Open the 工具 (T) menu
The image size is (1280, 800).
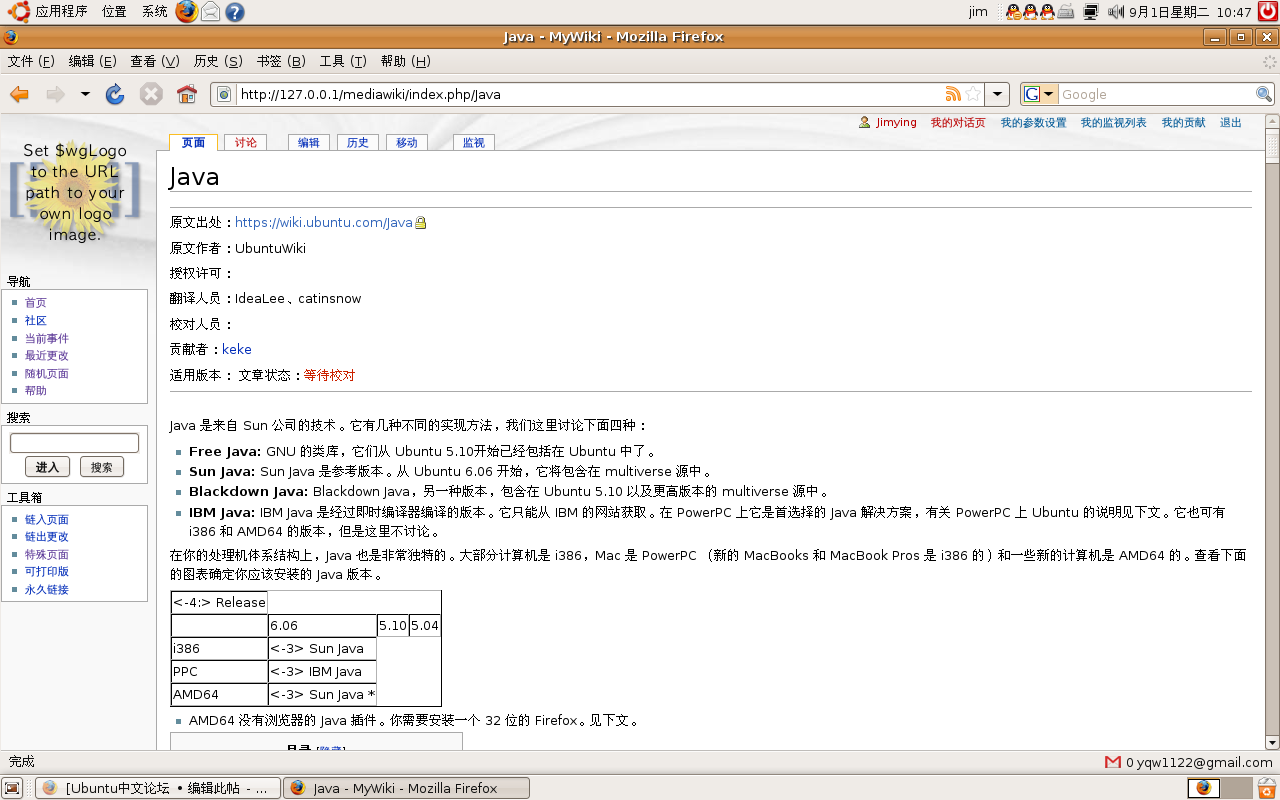tap(343, 61)
